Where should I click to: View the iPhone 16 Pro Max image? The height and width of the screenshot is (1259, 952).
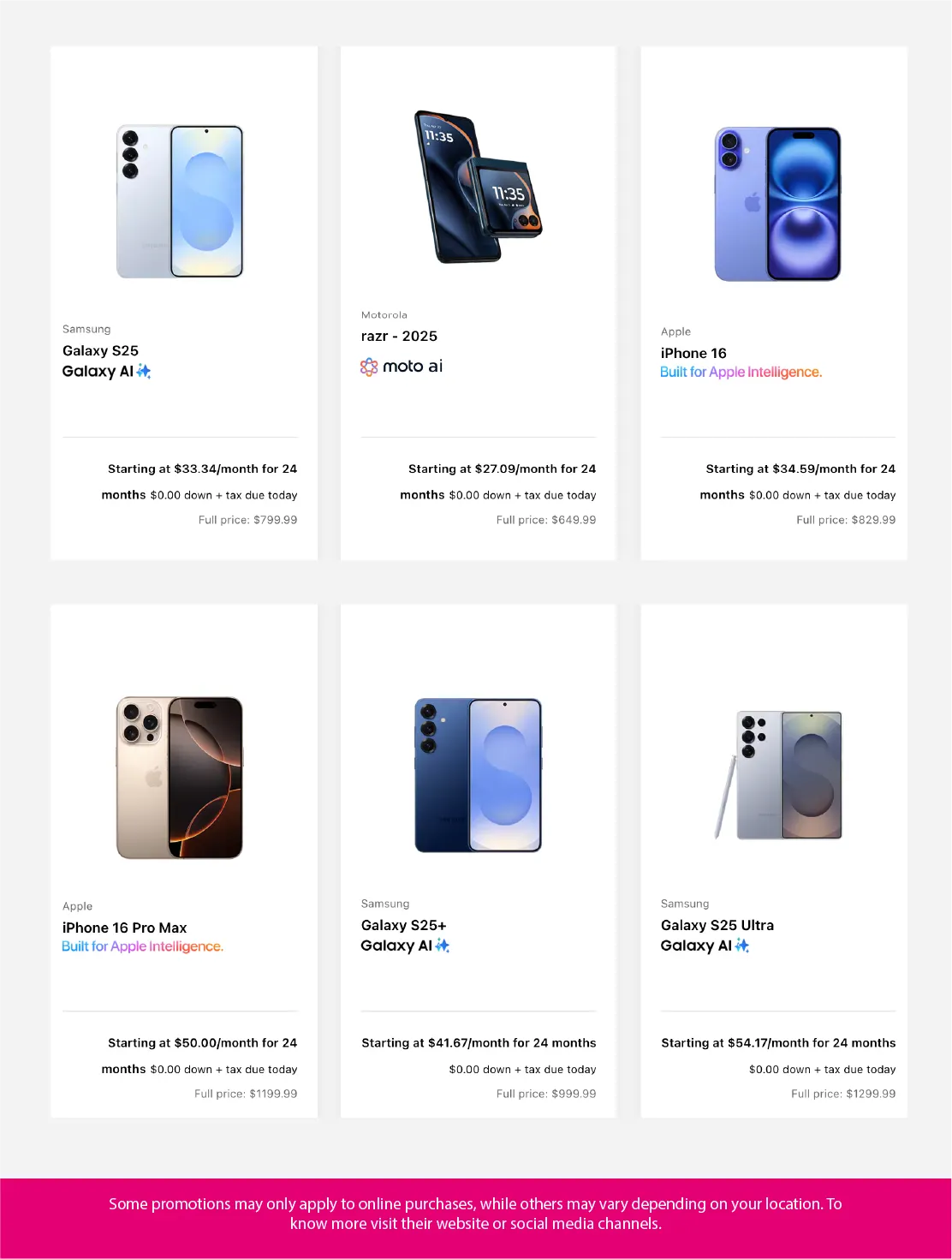(x=180, y=778)
